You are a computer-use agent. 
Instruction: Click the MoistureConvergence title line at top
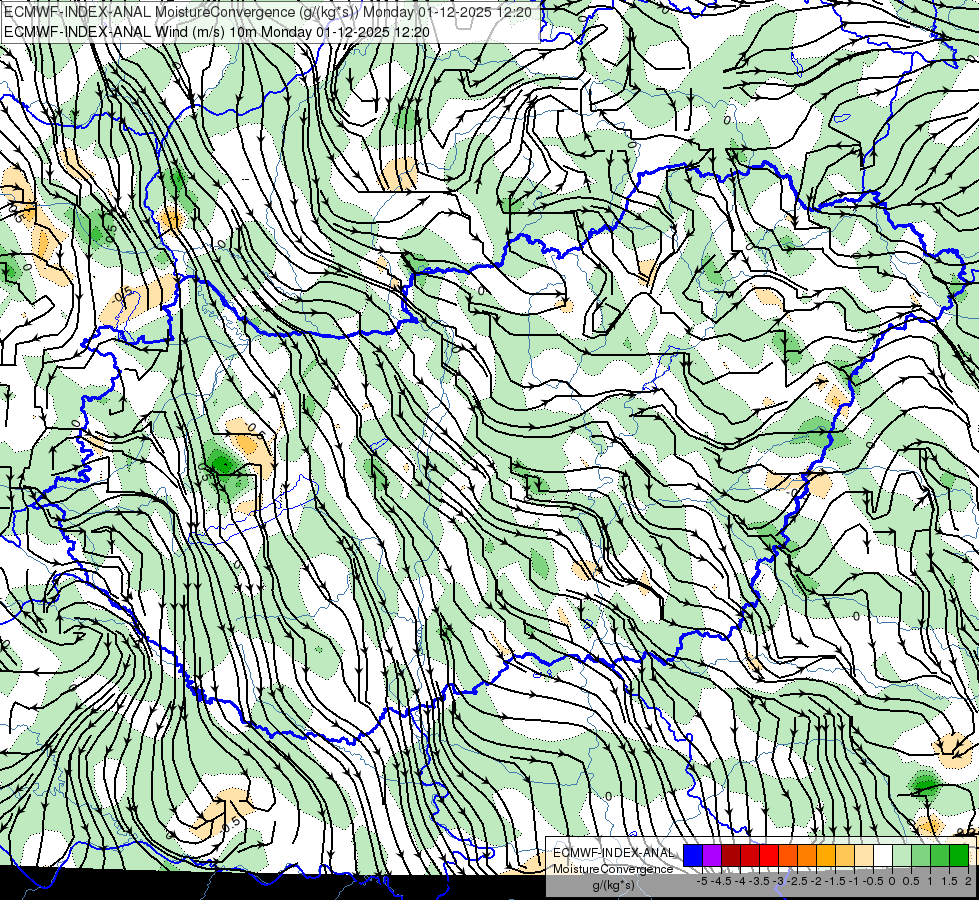tap(268, 12)
